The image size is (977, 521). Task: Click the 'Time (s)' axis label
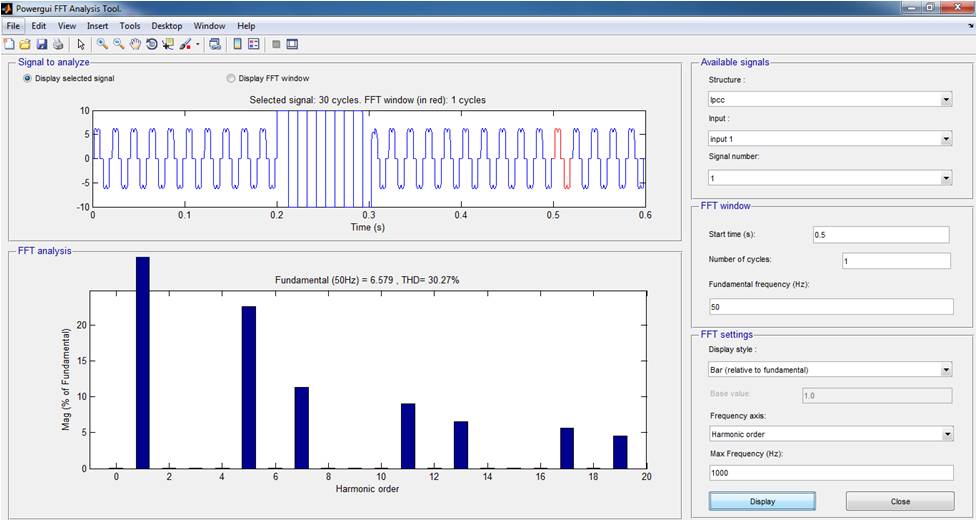tap(368, 227)
